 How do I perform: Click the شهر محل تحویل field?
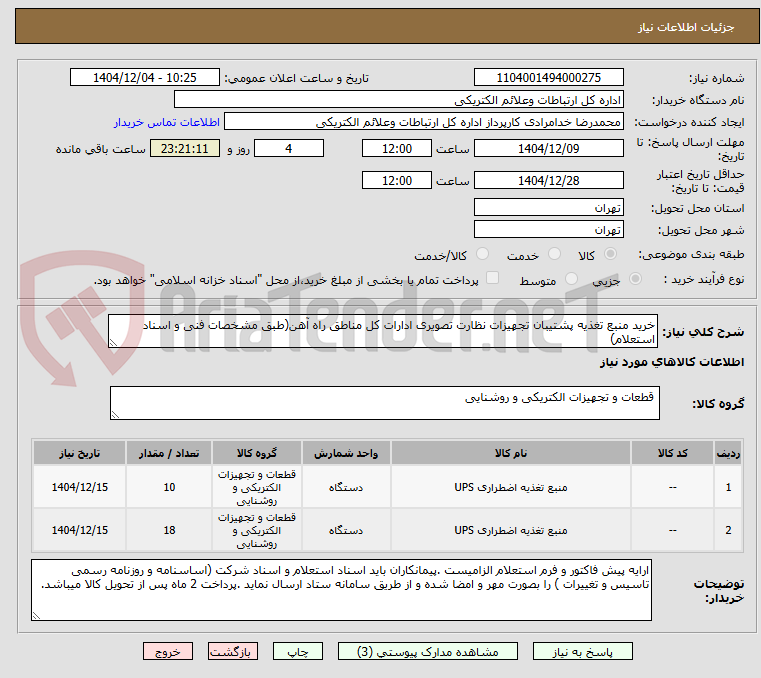pyautogui.click(x=548, y=230)
